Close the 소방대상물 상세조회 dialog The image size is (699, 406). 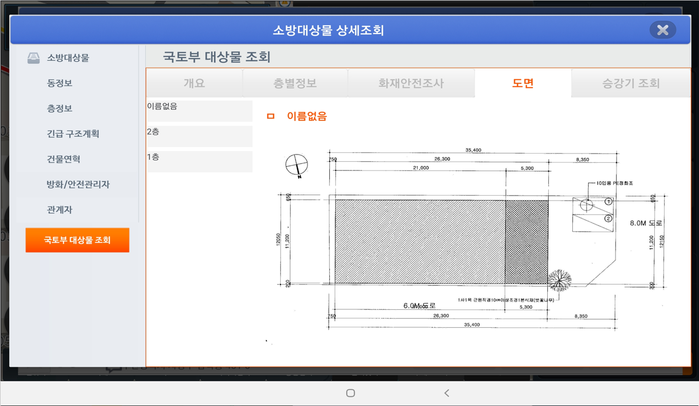(661, 30)
